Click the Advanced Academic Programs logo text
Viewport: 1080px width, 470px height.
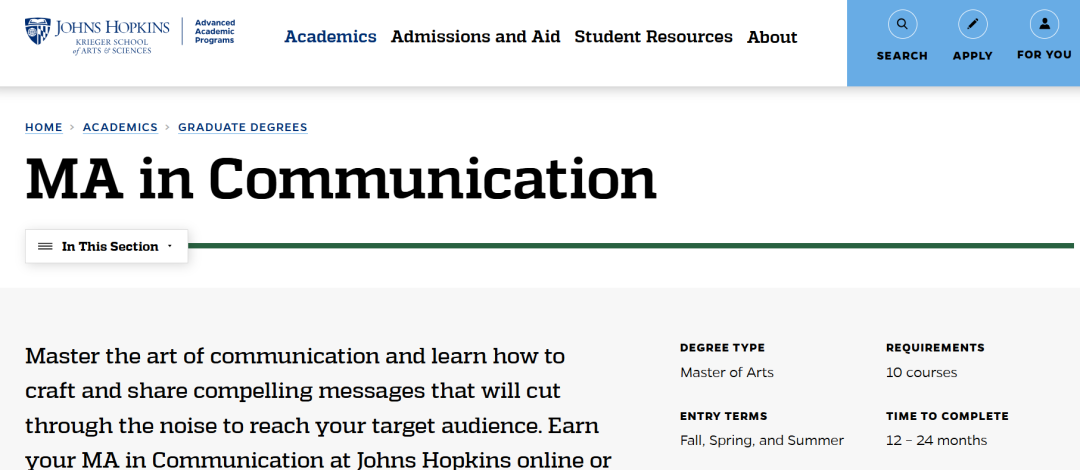click(x=215, y=32)
